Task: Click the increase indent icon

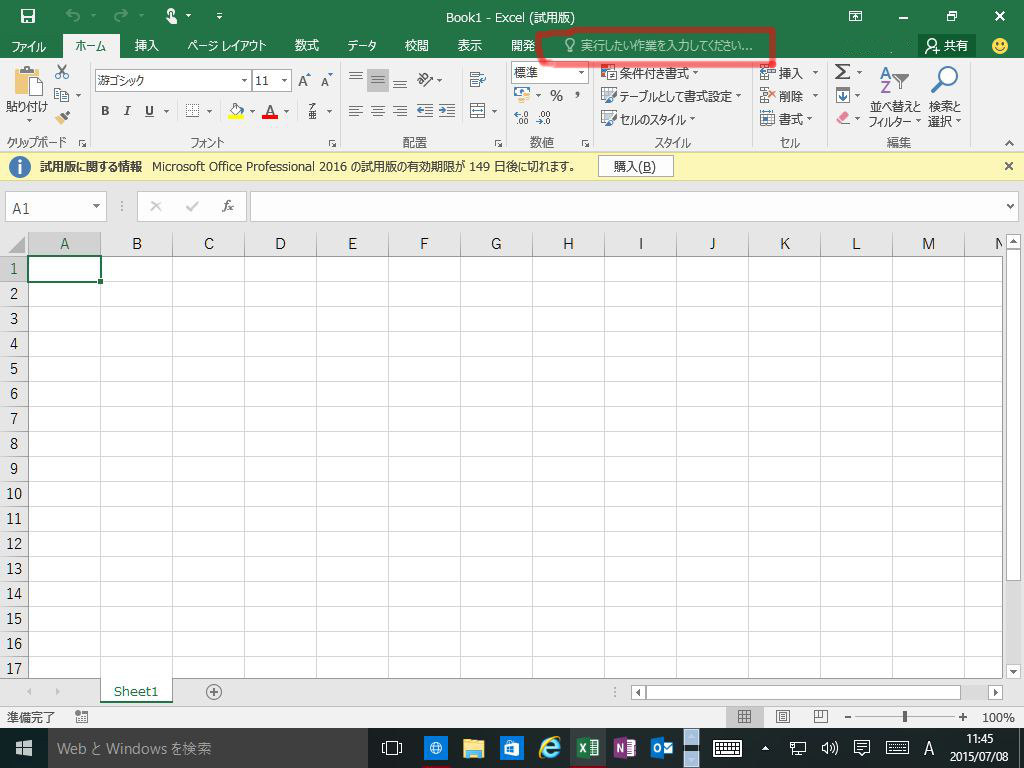Action: coord(447,111)
